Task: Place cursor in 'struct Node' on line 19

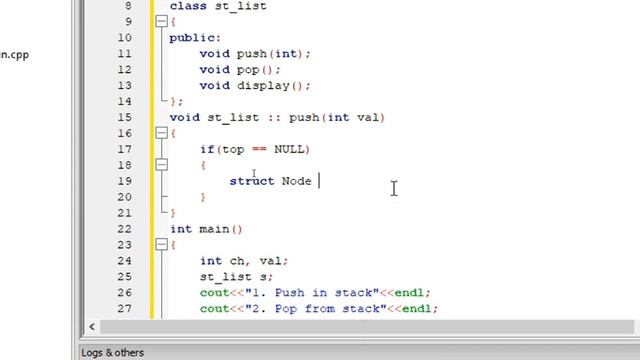Action: click(x=271, y=181)
